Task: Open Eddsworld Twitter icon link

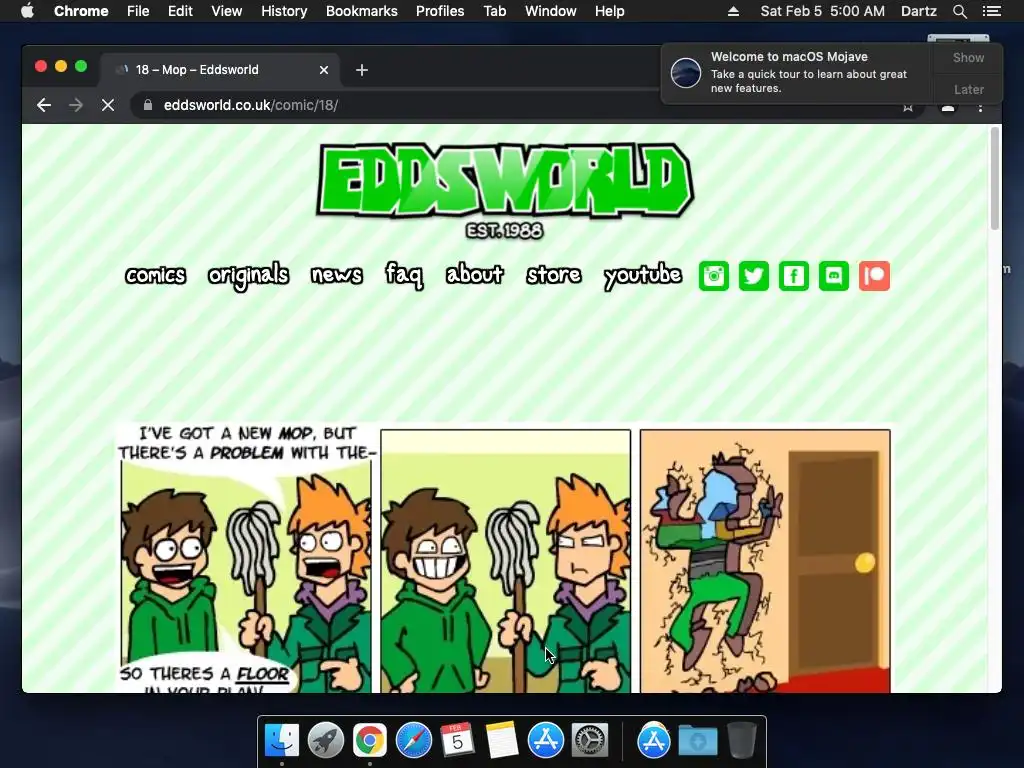Action: tap(754, 276)
